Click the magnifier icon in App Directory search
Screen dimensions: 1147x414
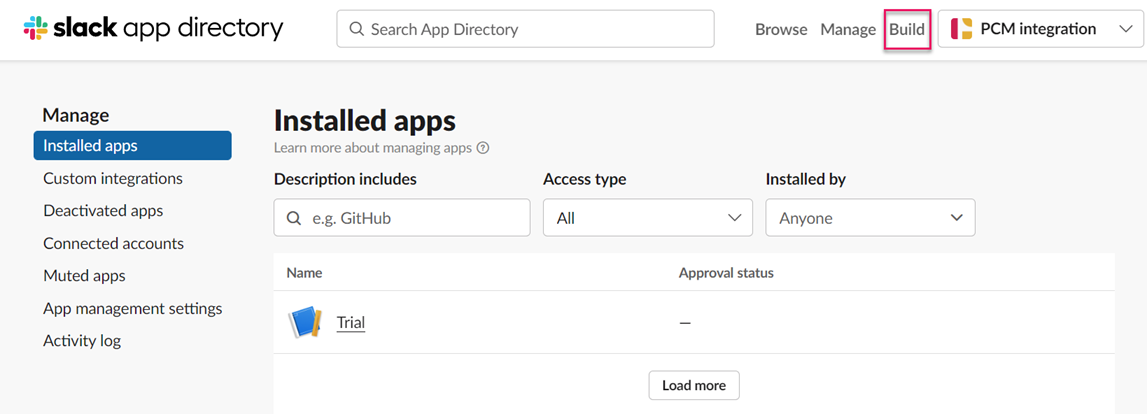point(356,29)
